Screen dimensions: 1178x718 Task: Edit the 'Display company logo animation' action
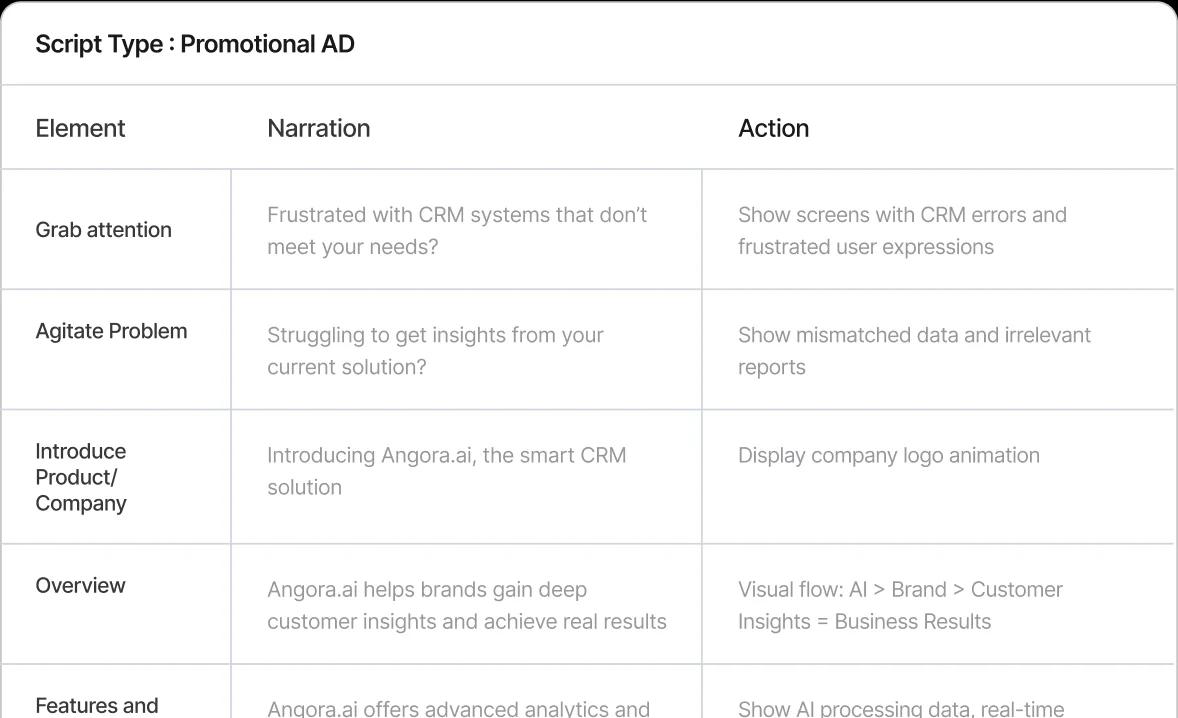889,455
